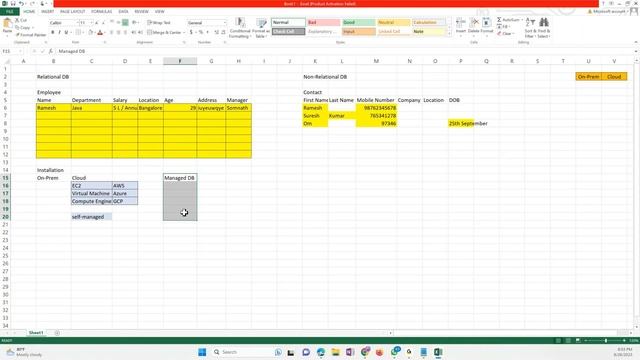The height and width of the screenshot is (360, 640).
Task: Toggle Bold formatting
Action: point(52,32)
